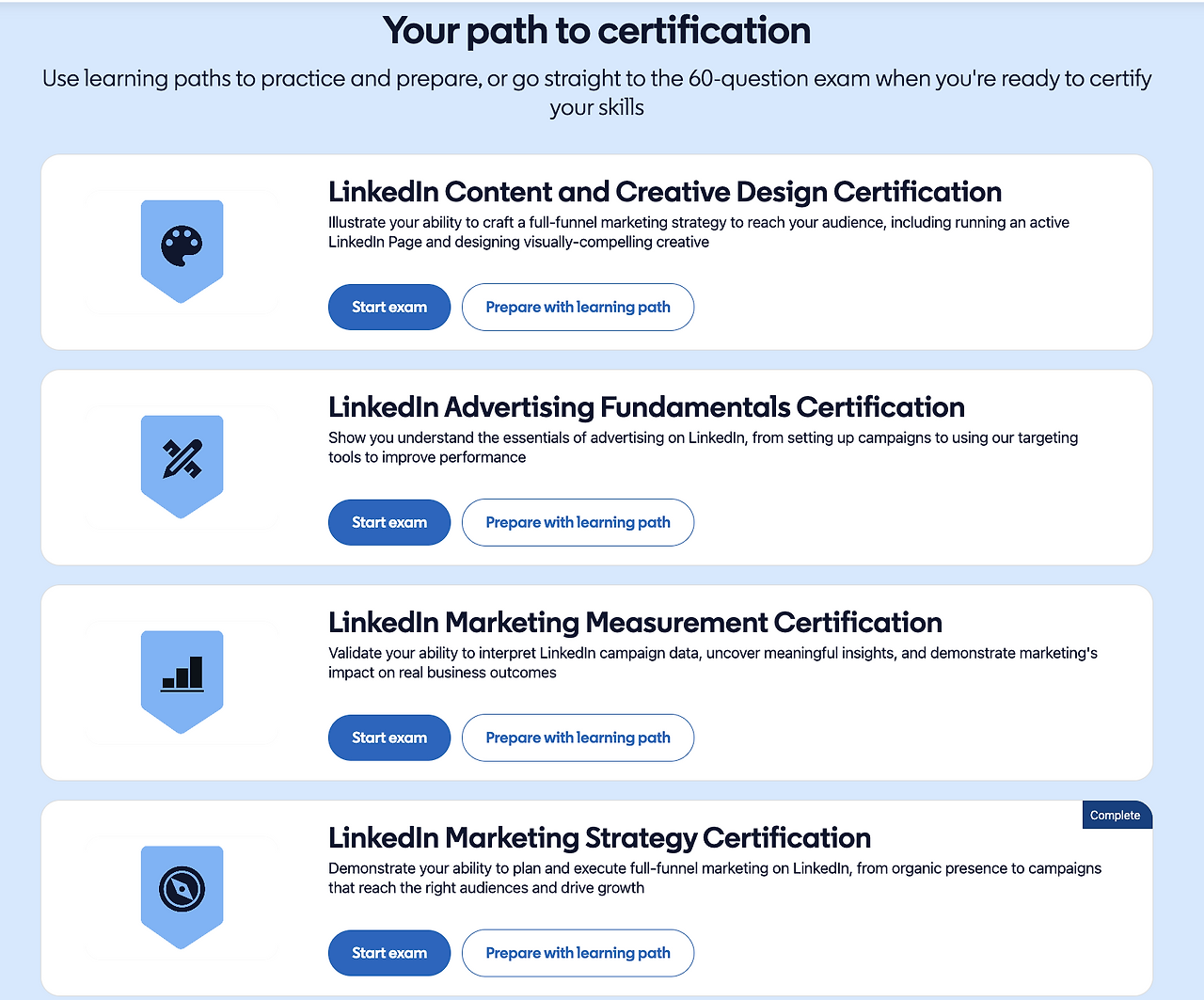
Task: Start the Marketing Strategy Certification exam
Action: coord(389,953)
